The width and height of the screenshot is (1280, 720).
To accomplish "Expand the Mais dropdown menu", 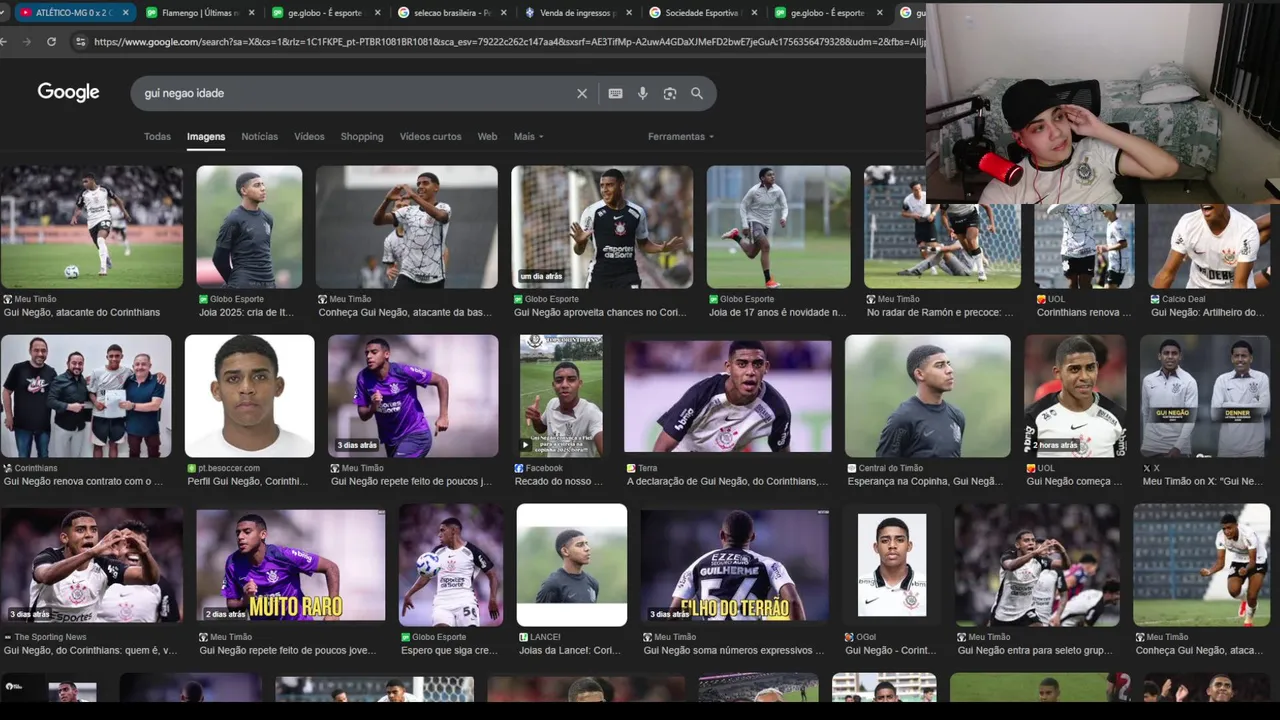I will [x=528, y=137].
